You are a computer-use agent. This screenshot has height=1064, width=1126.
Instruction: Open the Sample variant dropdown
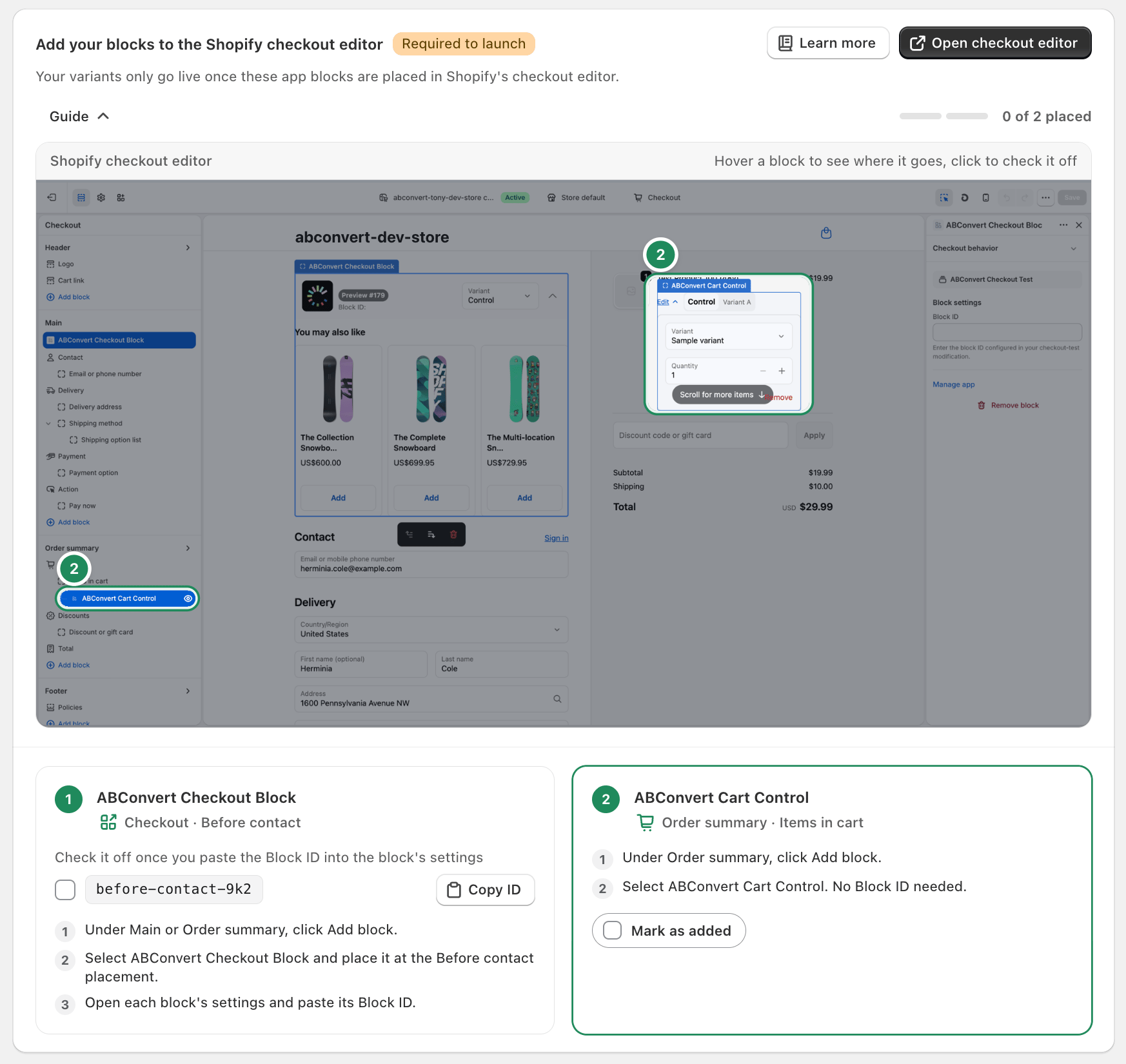pyautogui.click(x=729, y=337)
